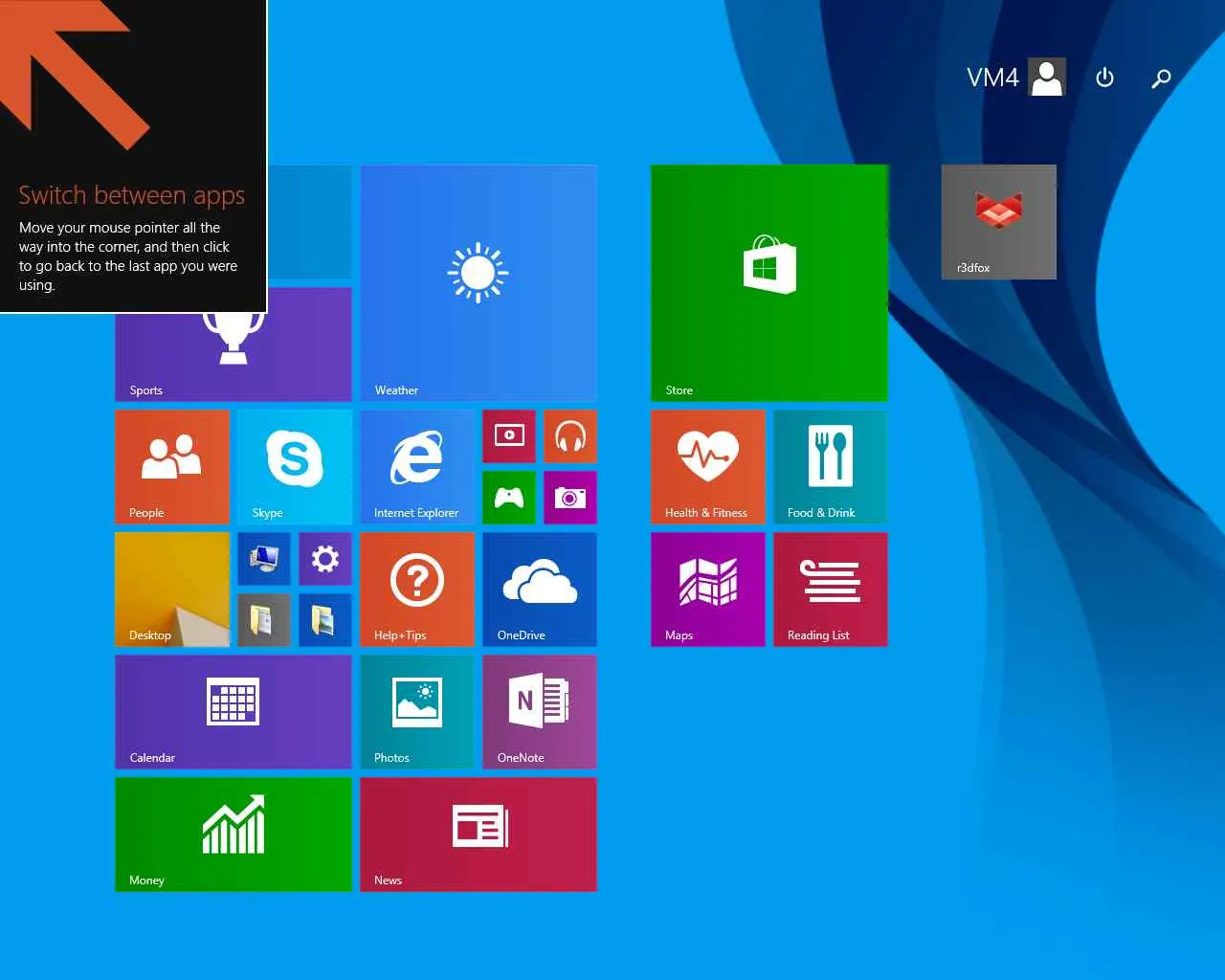
Task: Click the Power options button
Action: [1104, 78]
